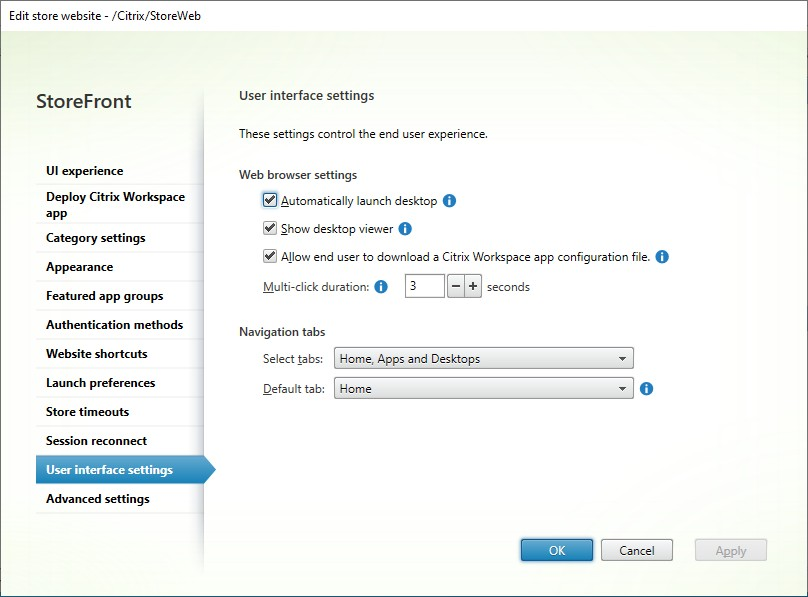
Task: Click the Cancel button
Action: (x=637, y=549)
